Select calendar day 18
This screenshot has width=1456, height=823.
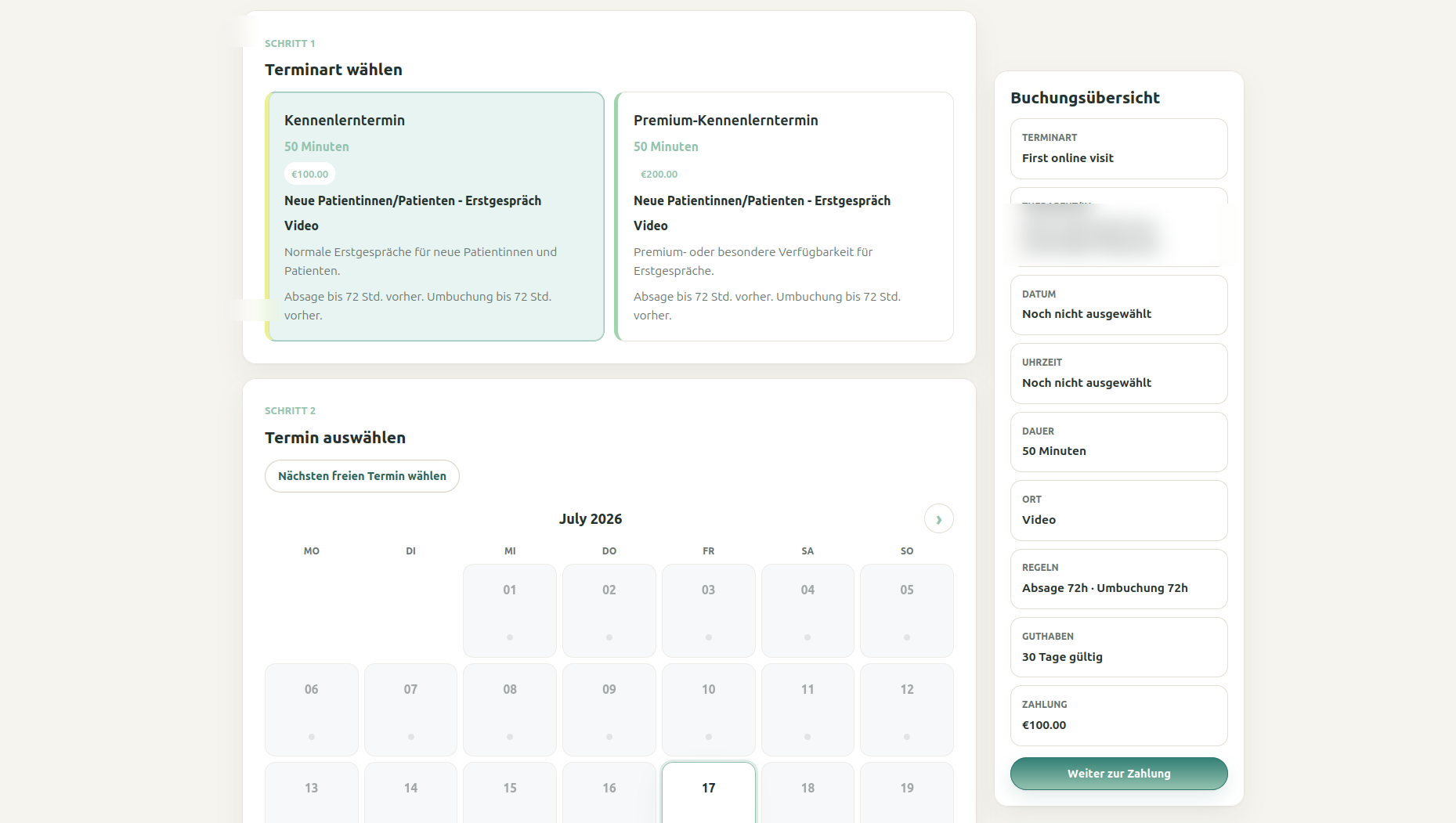click(807, 792)
